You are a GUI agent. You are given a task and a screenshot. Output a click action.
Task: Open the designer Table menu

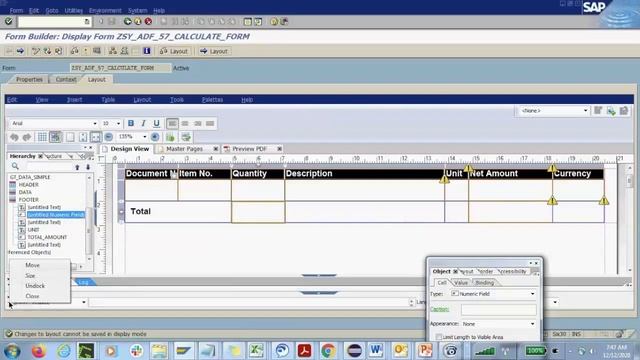[108, 100]
